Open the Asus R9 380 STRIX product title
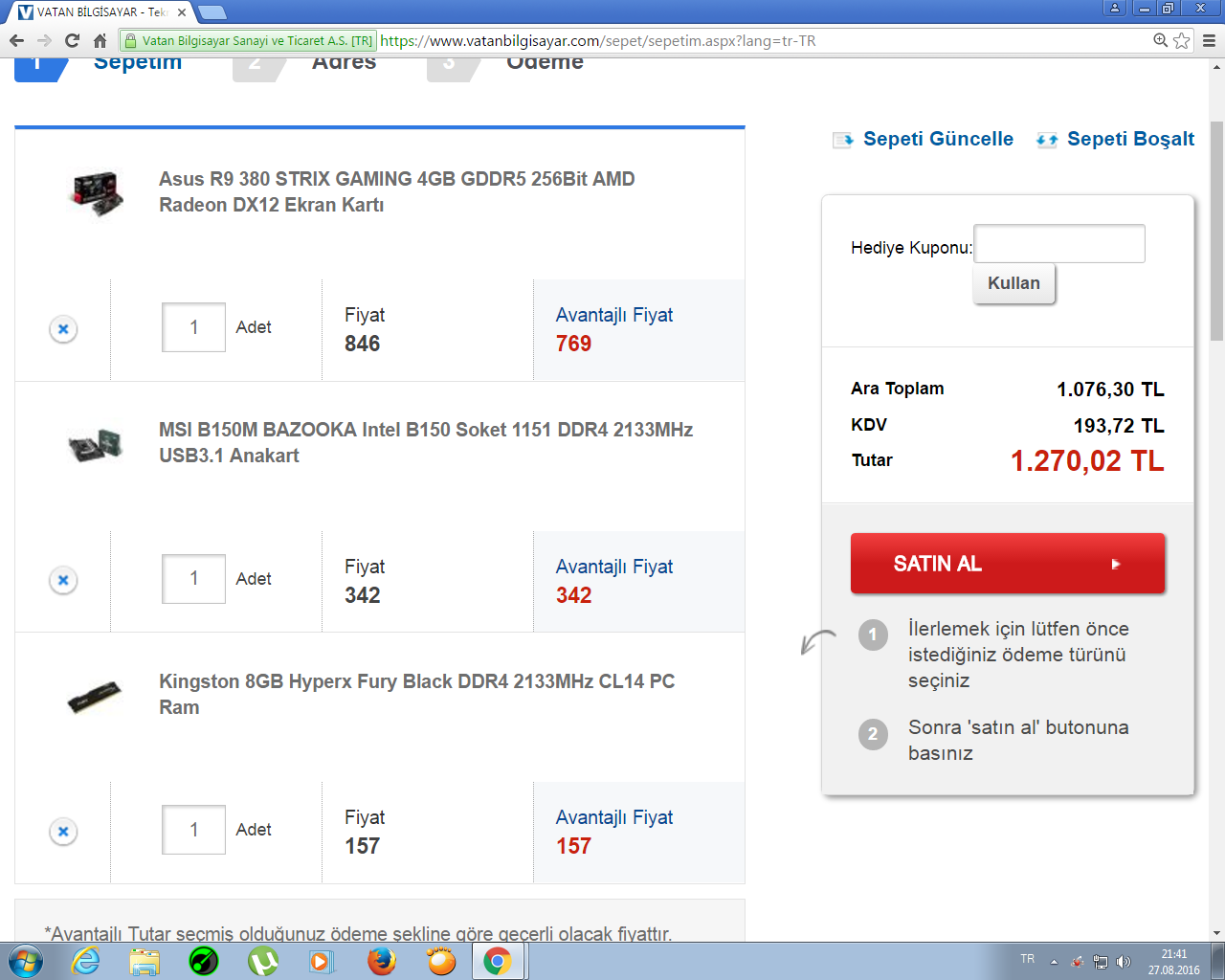The image size is (1225, 980). pyautogui.click(x=396, y=191)
